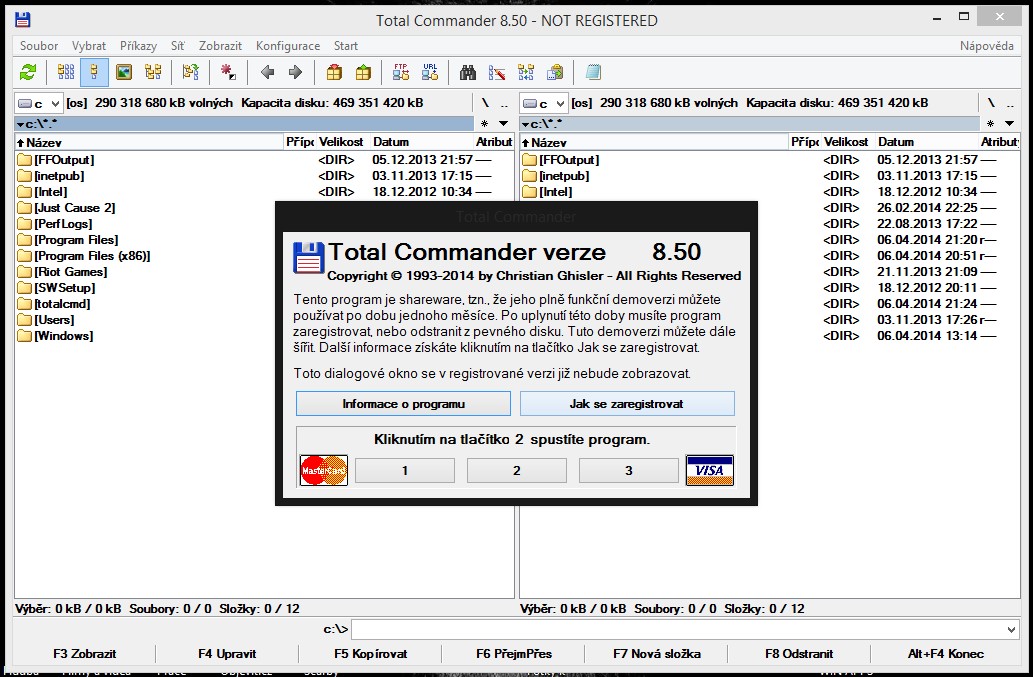Go to parent directory in left panel
1033x677 pixels.
(504, 103)
